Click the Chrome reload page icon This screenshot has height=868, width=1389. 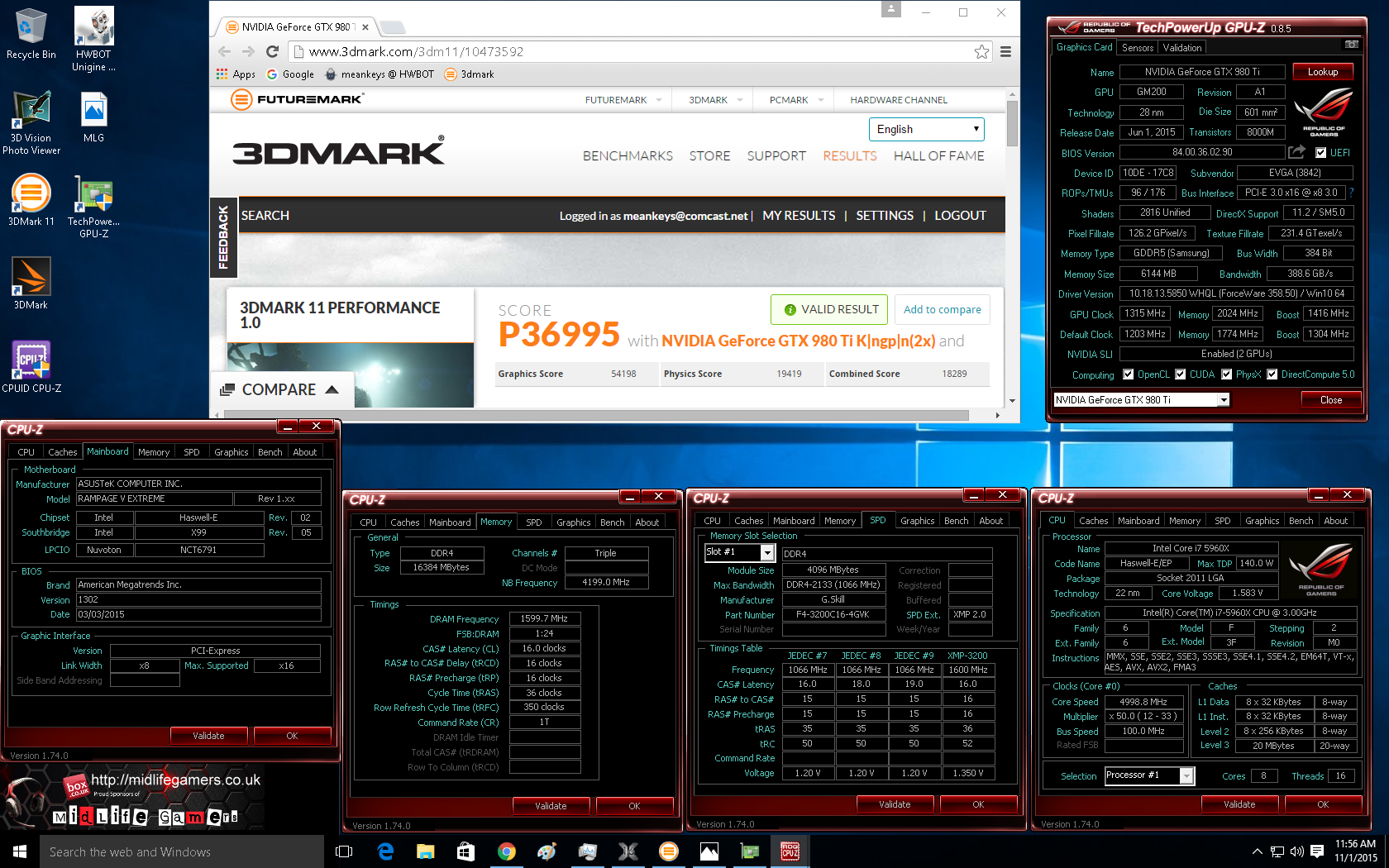pyautogui.click(x=272, y=51)
